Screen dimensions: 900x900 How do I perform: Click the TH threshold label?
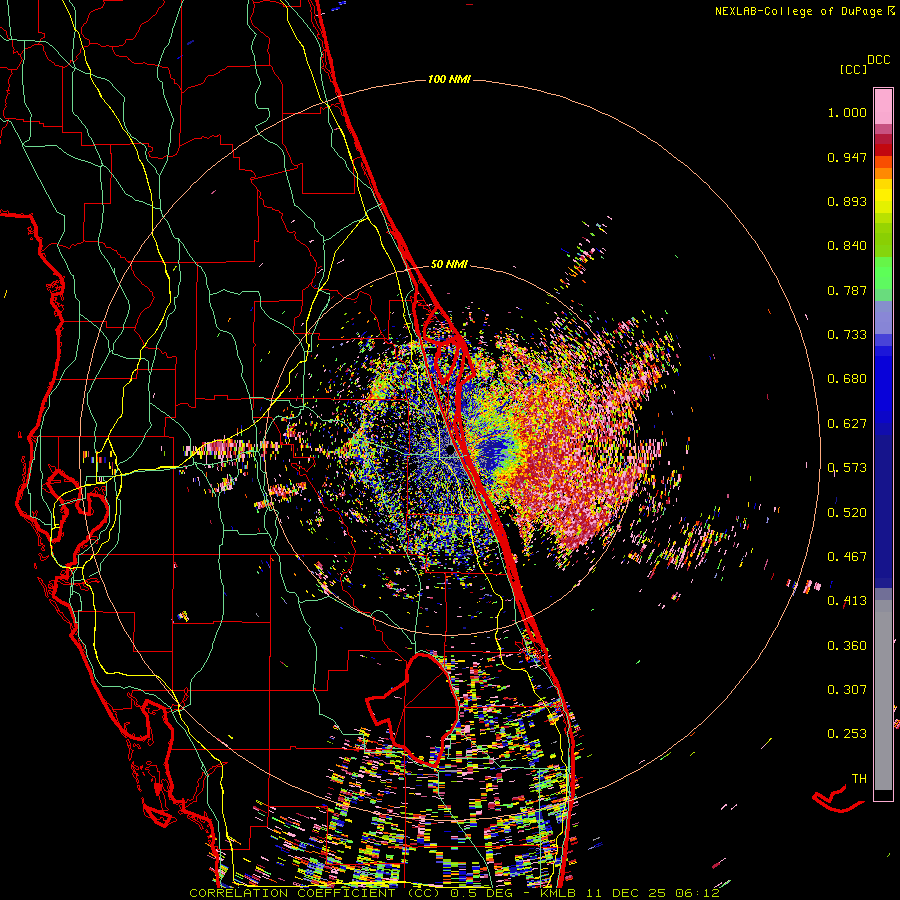859,779
